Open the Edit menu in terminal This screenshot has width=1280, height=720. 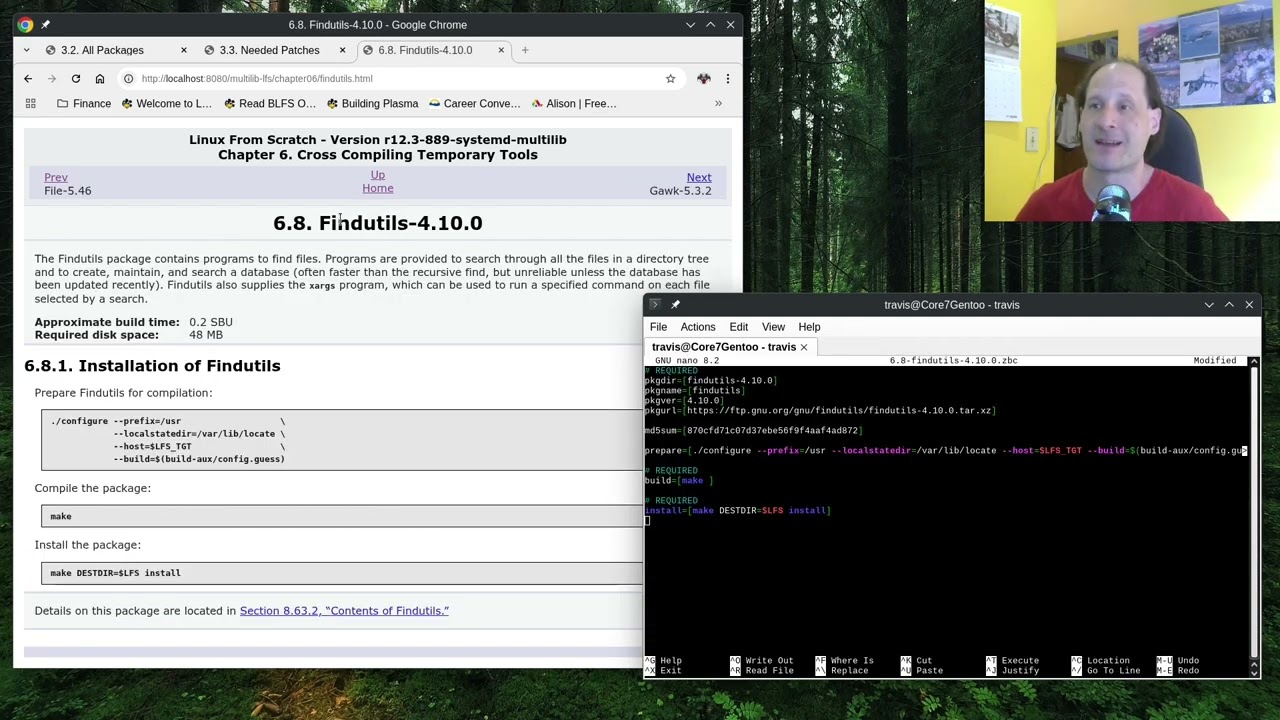pyautogui.click(x=738, y=327)
